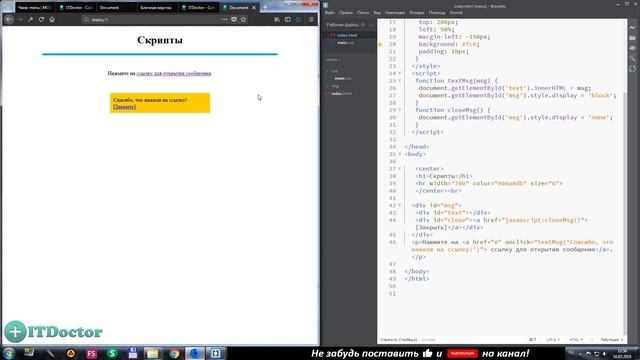
Task: Bookmark this page with the star icon
Action: [x=243, y=19]
